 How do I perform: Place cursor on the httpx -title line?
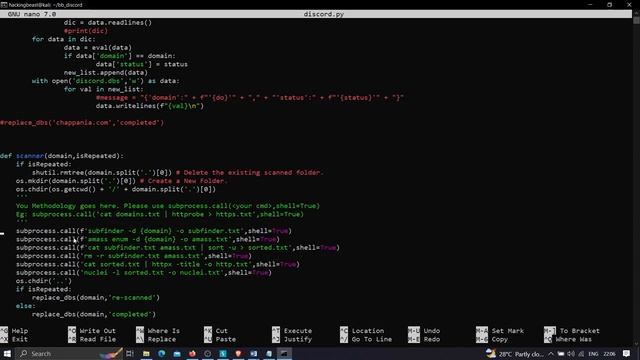click(x=158, y=264)
